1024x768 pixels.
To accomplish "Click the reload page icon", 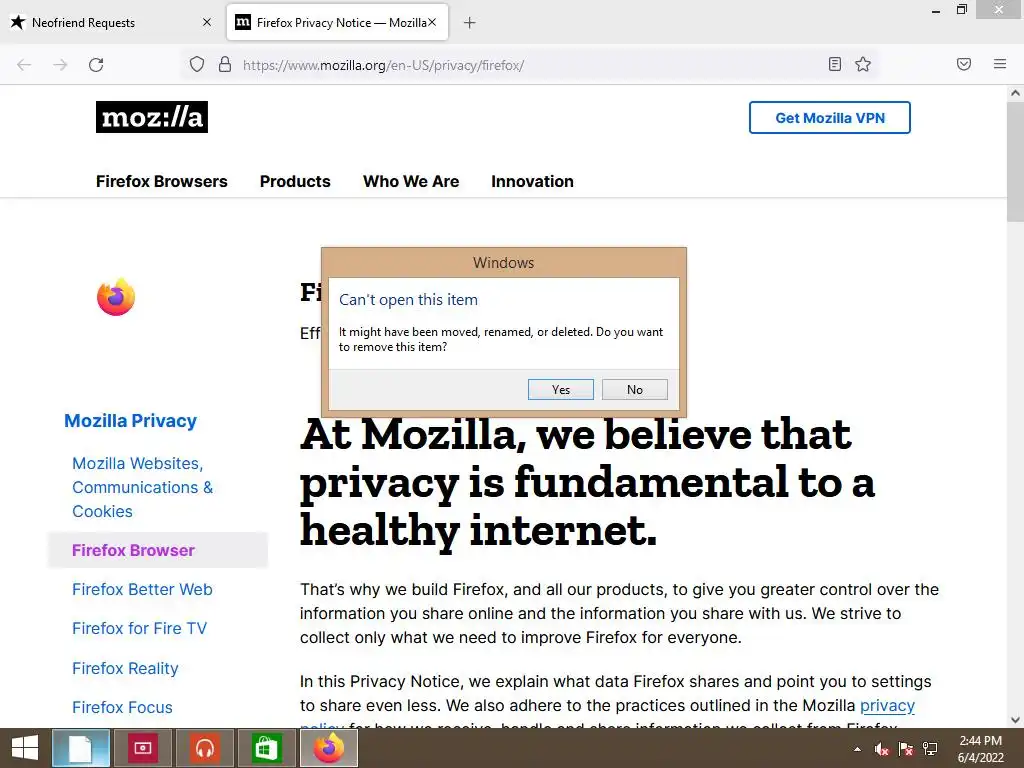I will (96, 65).
